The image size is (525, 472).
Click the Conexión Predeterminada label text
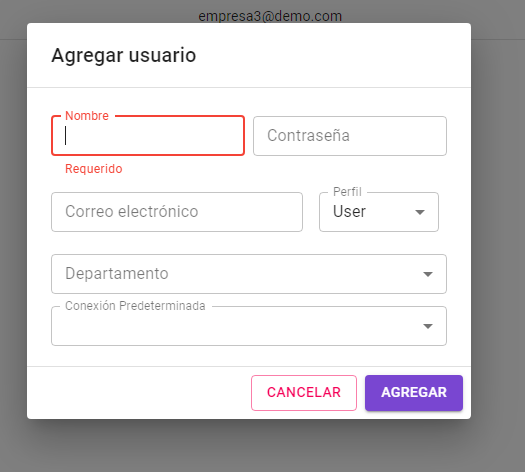click(135, 306)
